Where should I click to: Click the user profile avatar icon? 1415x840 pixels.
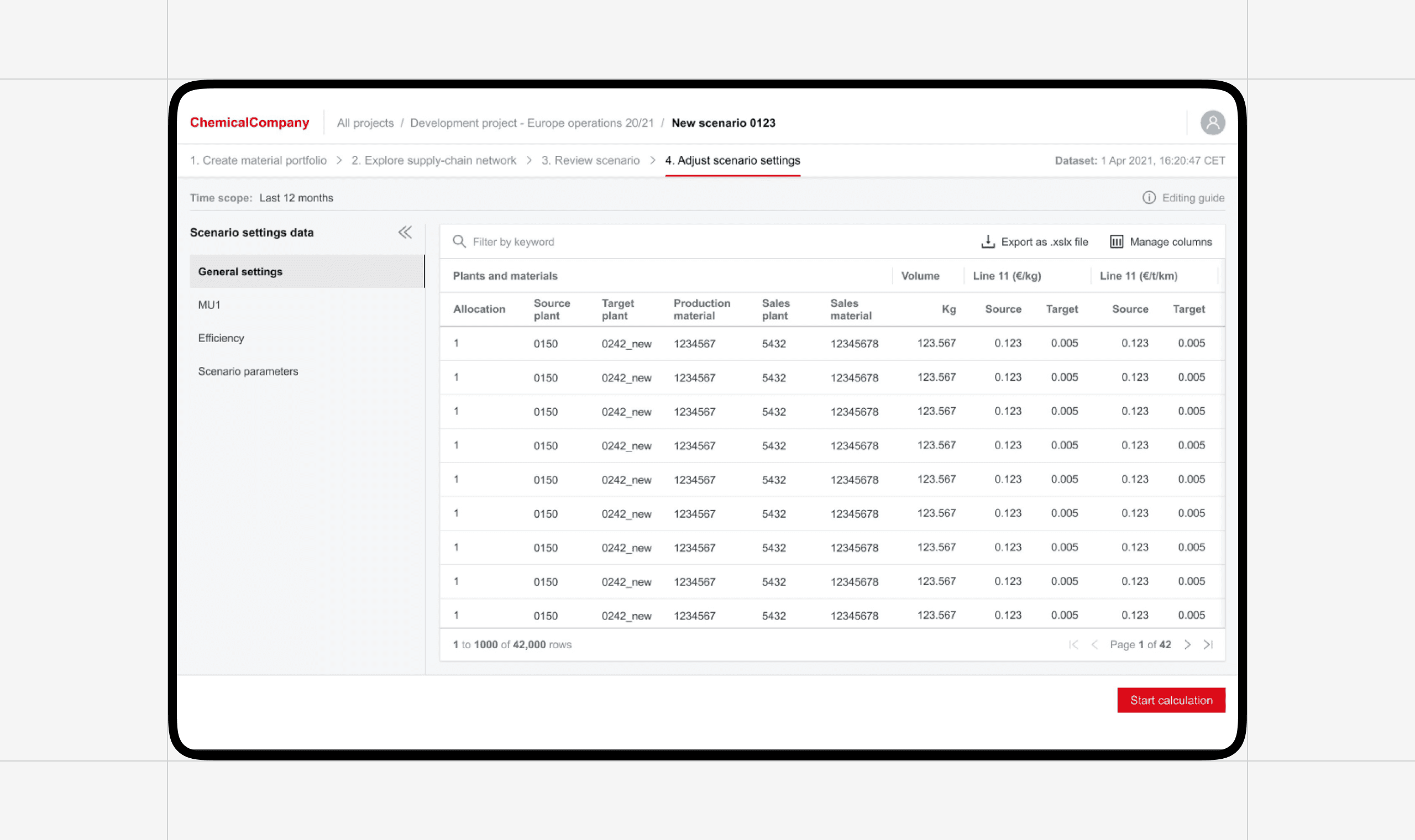tap(1212, 123)
